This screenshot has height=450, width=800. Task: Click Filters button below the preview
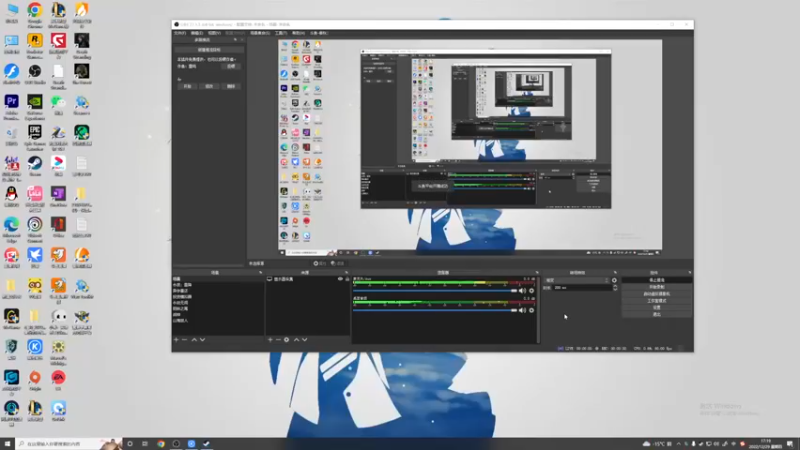[x=337, y=263]
